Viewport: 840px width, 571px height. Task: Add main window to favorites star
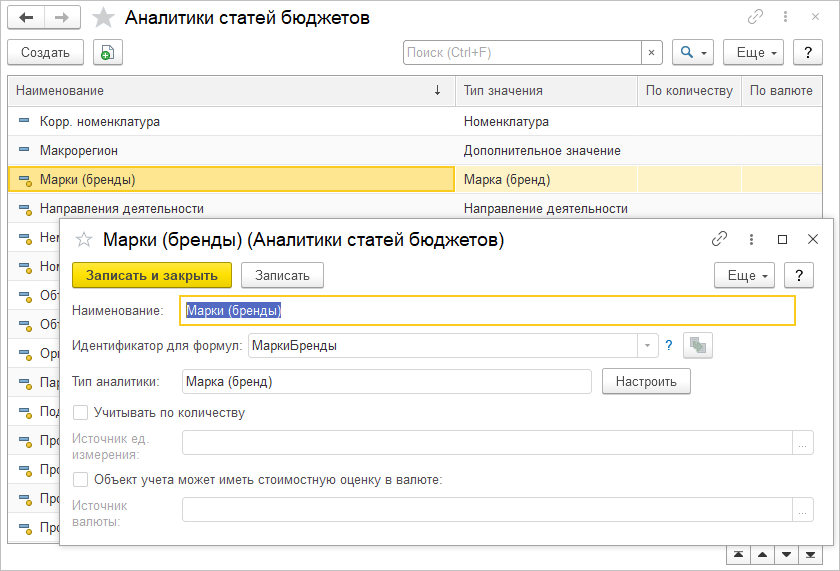(x=102, y=18)
